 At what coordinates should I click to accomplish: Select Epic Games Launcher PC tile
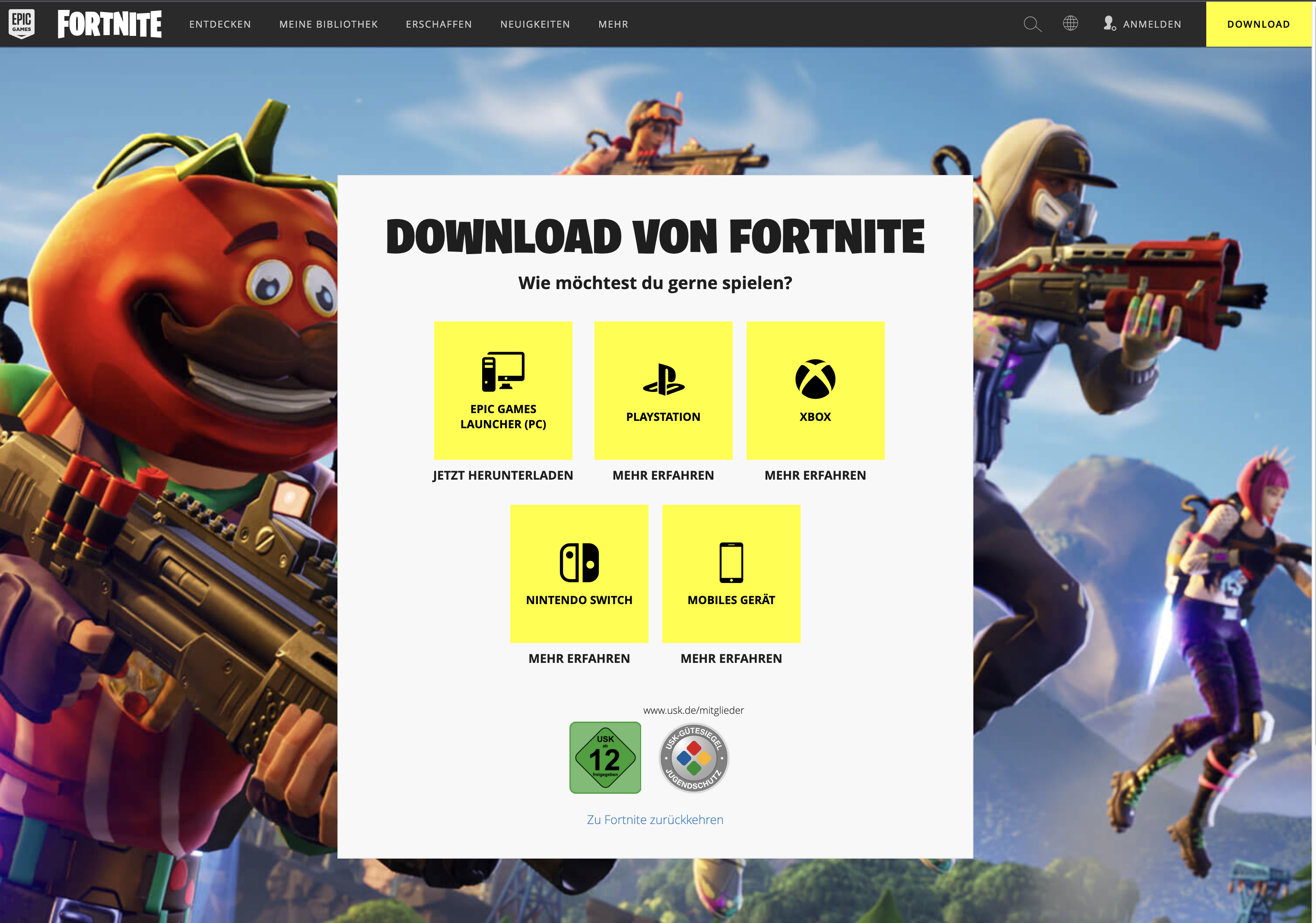coord(502,390)
